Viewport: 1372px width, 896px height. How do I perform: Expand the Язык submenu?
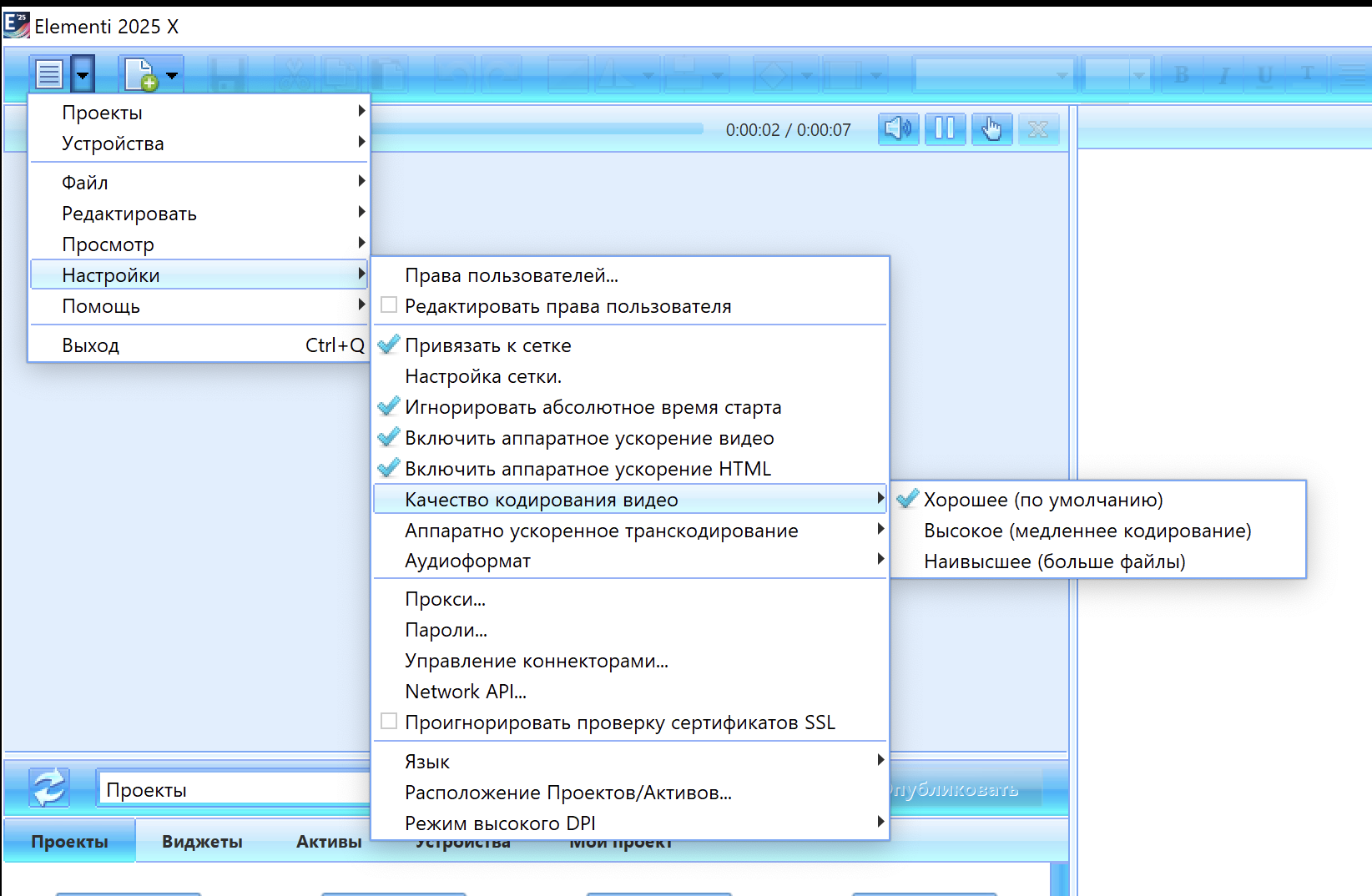[630, 762]
